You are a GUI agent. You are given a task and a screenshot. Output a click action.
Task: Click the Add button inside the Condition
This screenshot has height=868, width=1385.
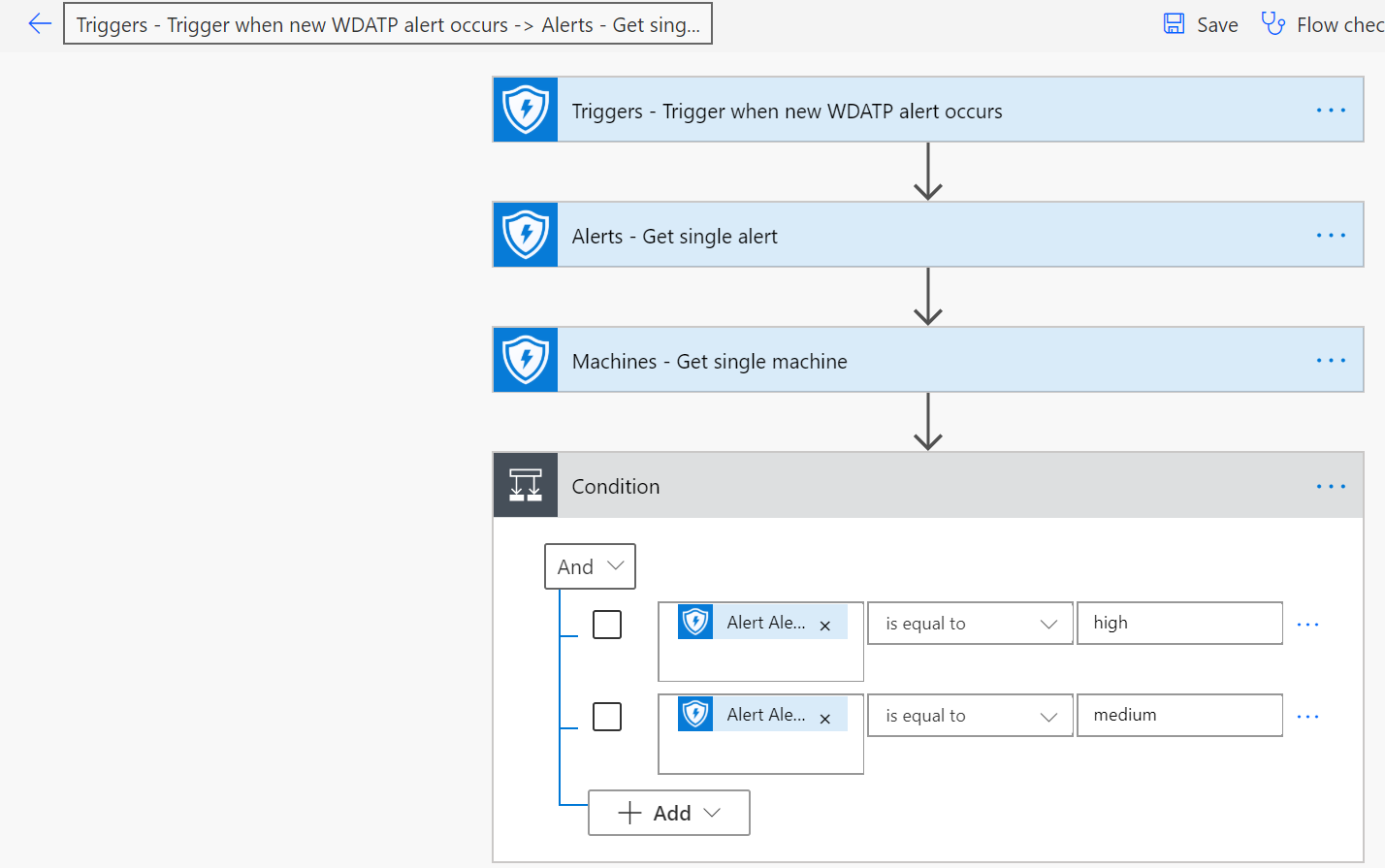668,813
